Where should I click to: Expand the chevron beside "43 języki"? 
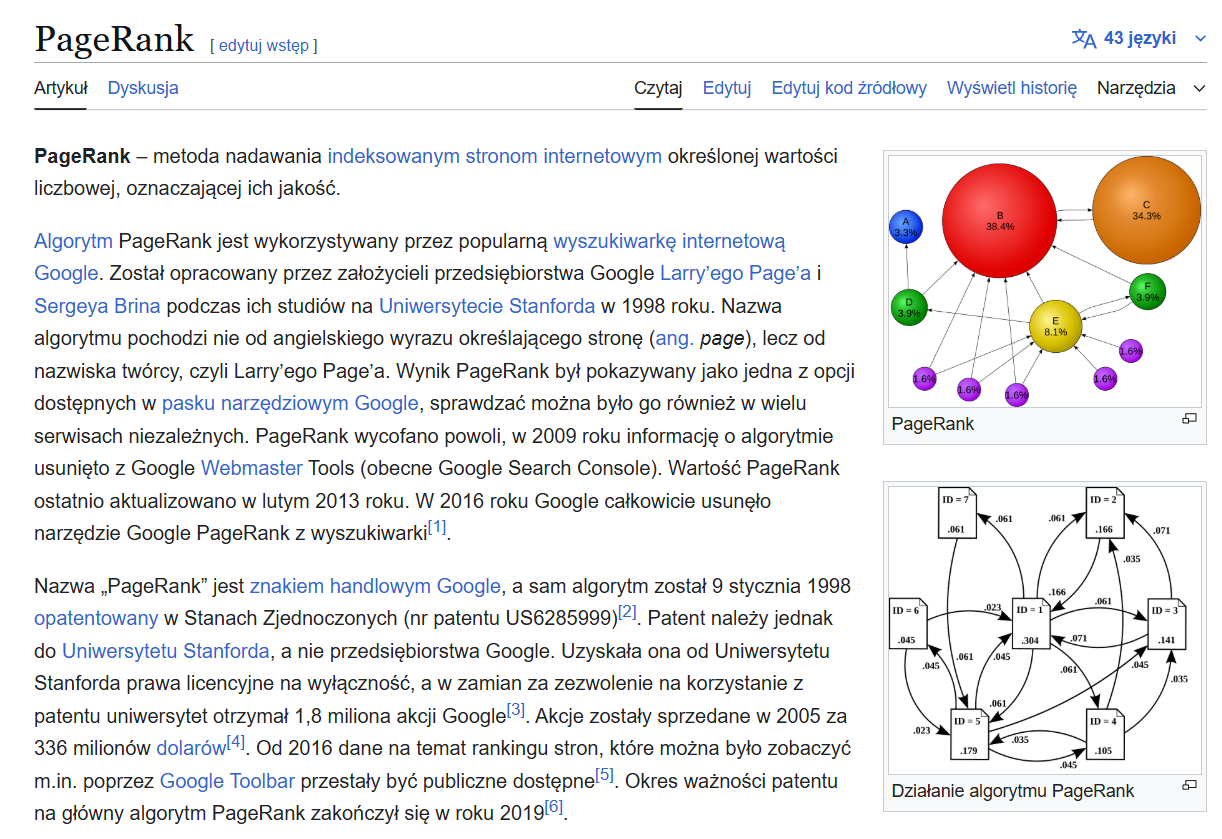(1199, 38)
